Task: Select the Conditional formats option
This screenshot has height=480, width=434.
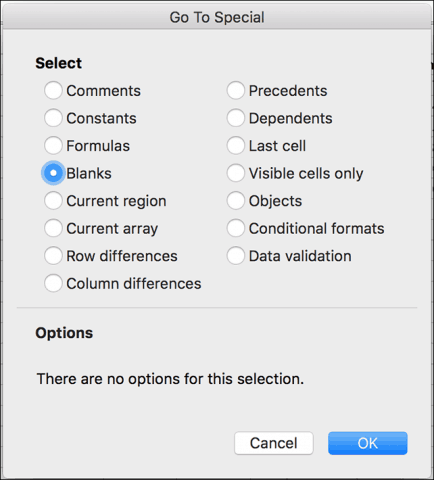Action: tap(236, 228)
